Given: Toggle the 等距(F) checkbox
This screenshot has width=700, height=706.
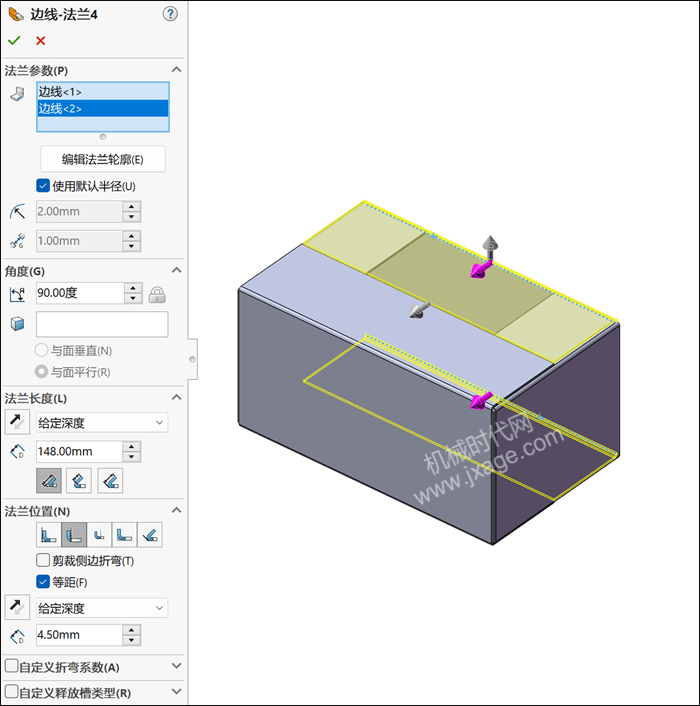Looking at the screenshot, I should pyautogui.click(x=43, y=582).
